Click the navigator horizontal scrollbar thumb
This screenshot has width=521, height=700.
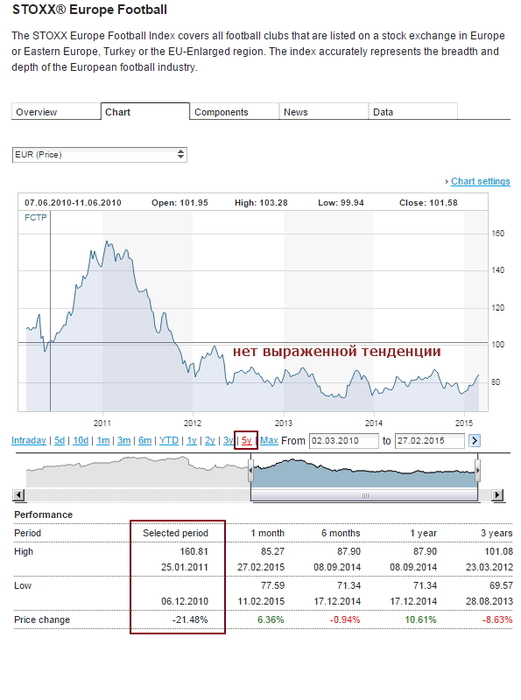364,495
